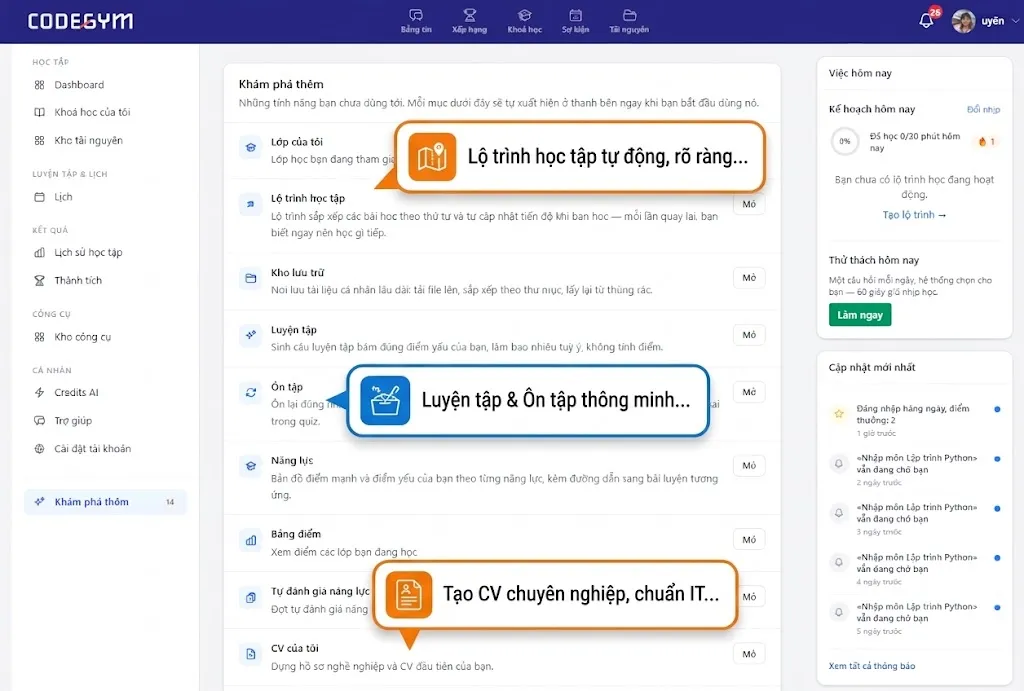Open the notification bell icon
Screen dimensions: 1024x691
point(926,21)
